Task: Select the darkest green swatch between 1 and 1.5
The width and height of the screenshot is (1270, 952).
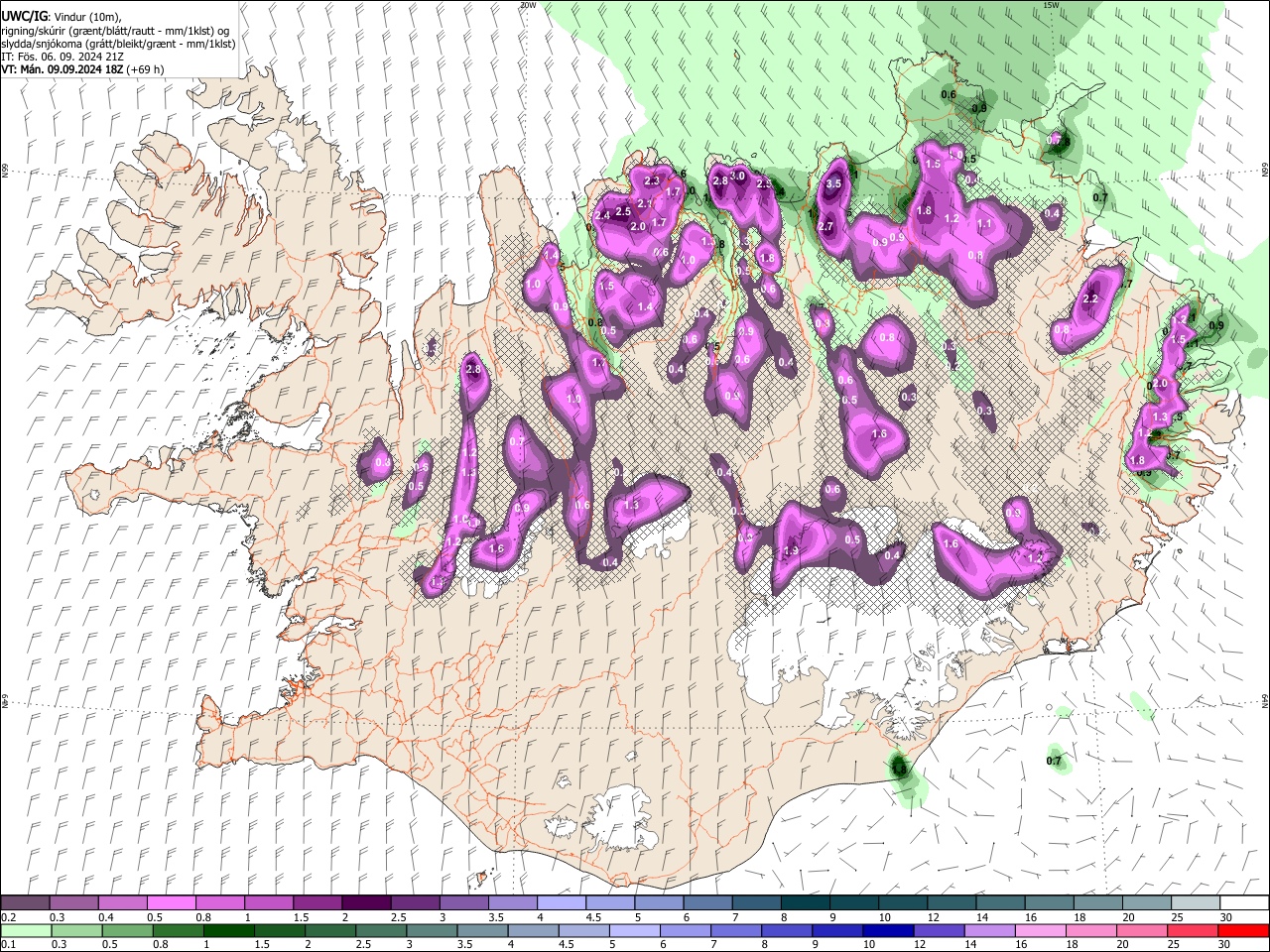Action: (x=229, y=930)
